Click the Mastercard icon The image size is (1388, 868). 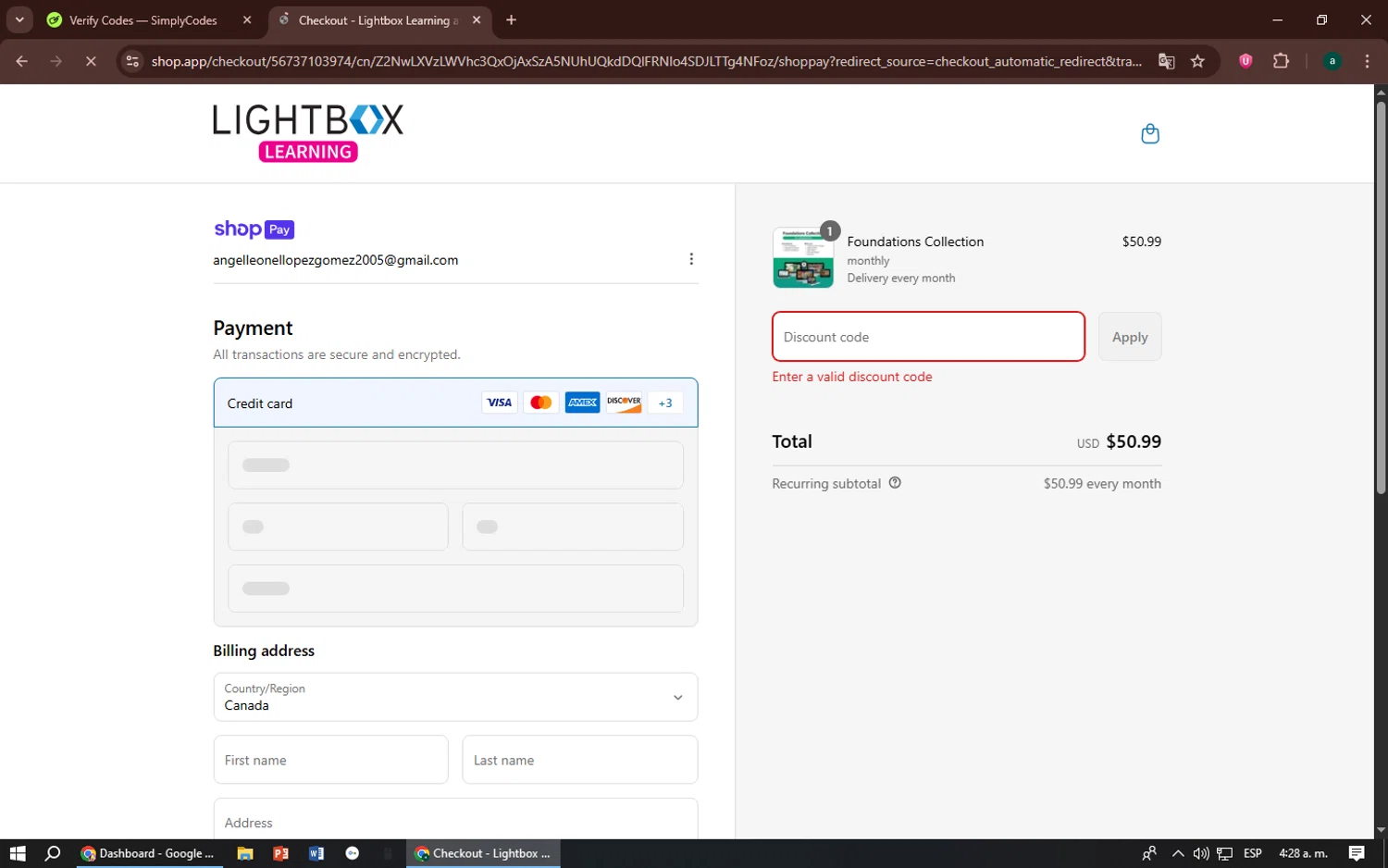541,403
